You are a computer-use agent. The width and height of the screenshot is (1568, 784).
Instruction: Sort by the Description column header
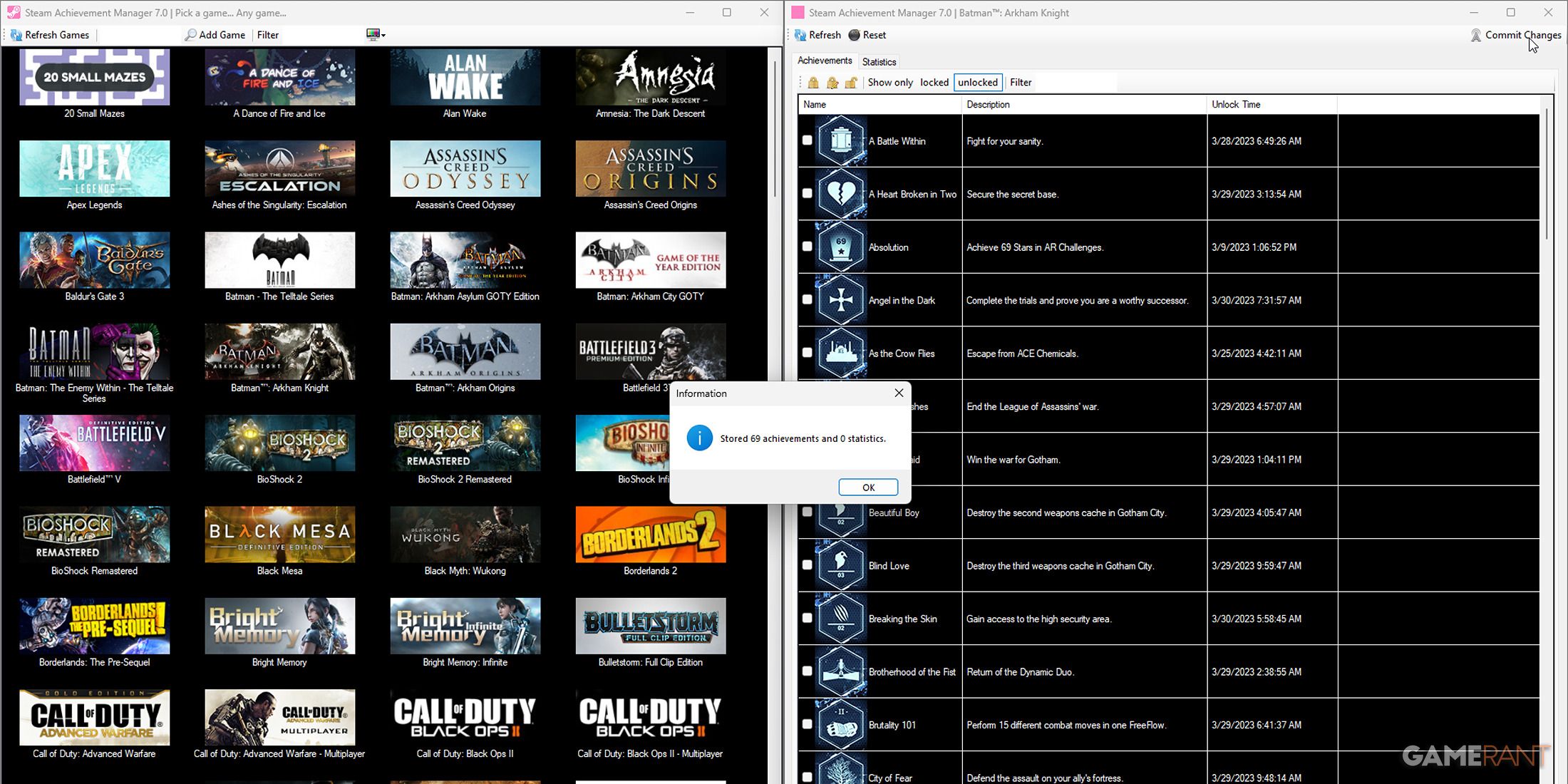(1084, 105)
